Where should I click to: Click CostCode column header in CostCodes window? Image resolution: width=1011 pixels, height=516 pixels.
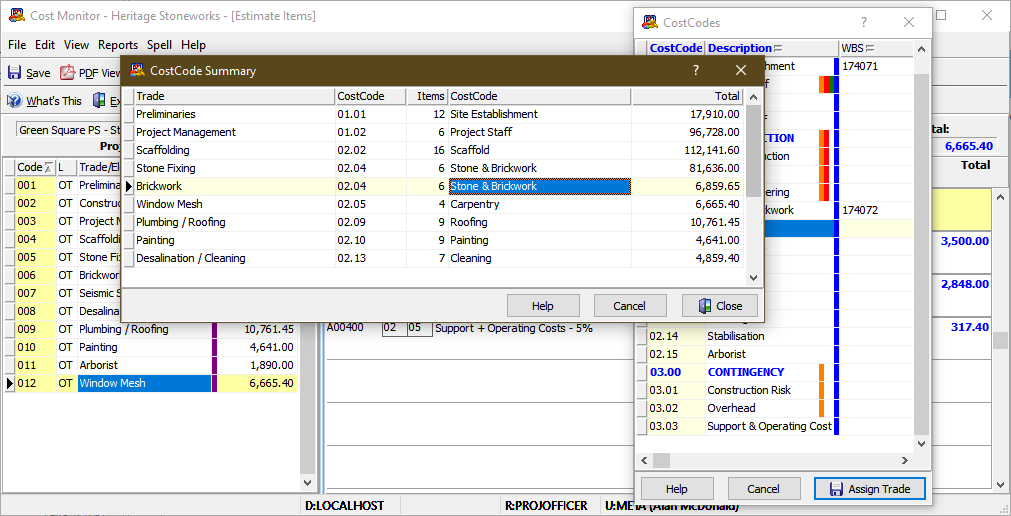(x=676, y=48)
